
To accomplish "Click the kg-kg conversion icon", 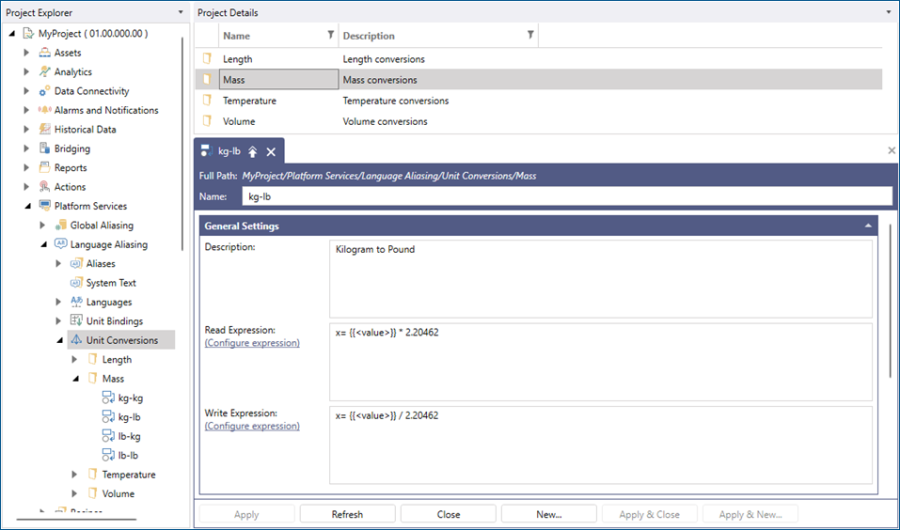I will click(x=108, y=397).
